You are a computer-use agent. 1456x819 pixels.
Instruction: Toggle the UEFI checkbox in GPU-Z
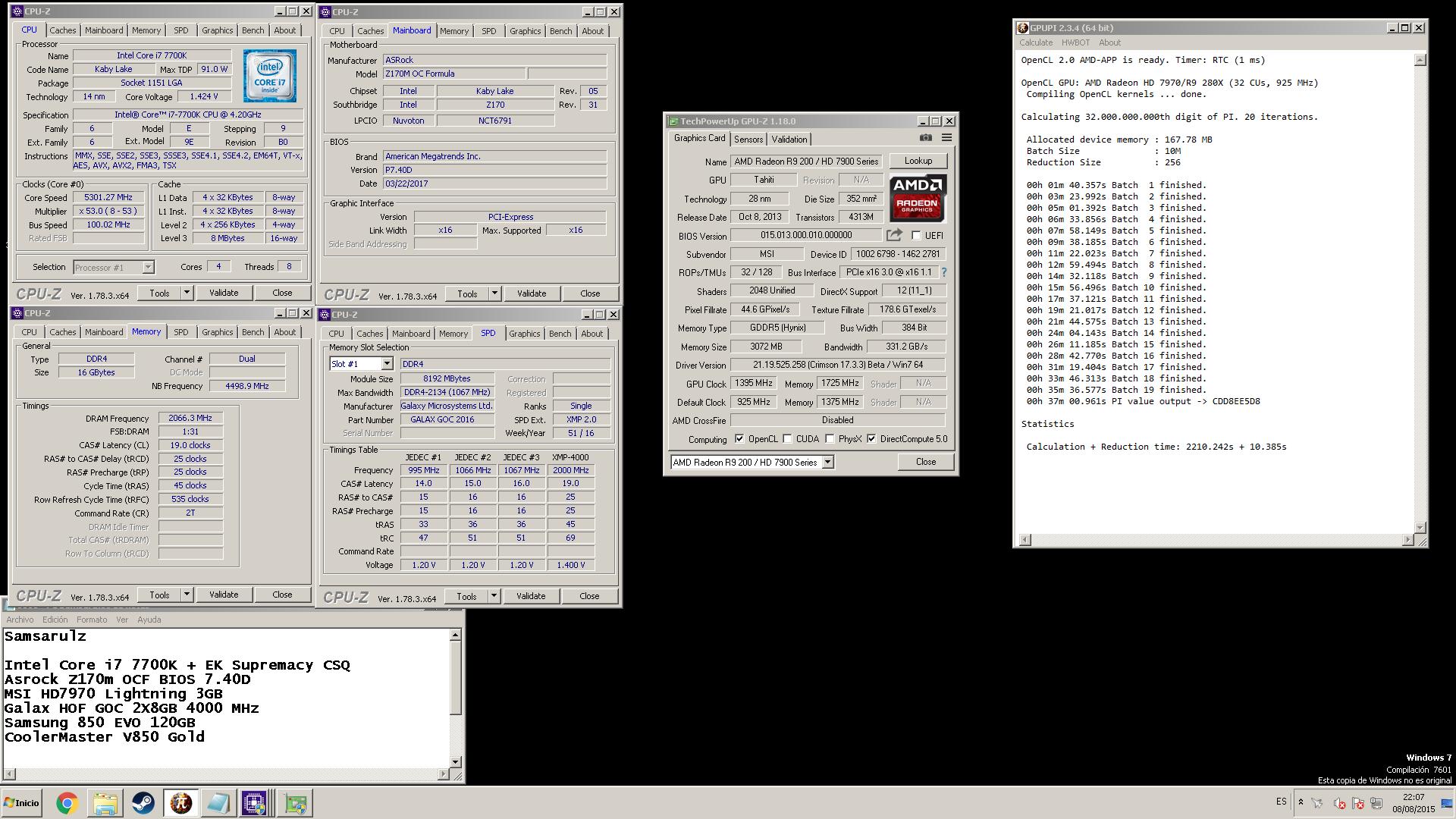[916, 236]
